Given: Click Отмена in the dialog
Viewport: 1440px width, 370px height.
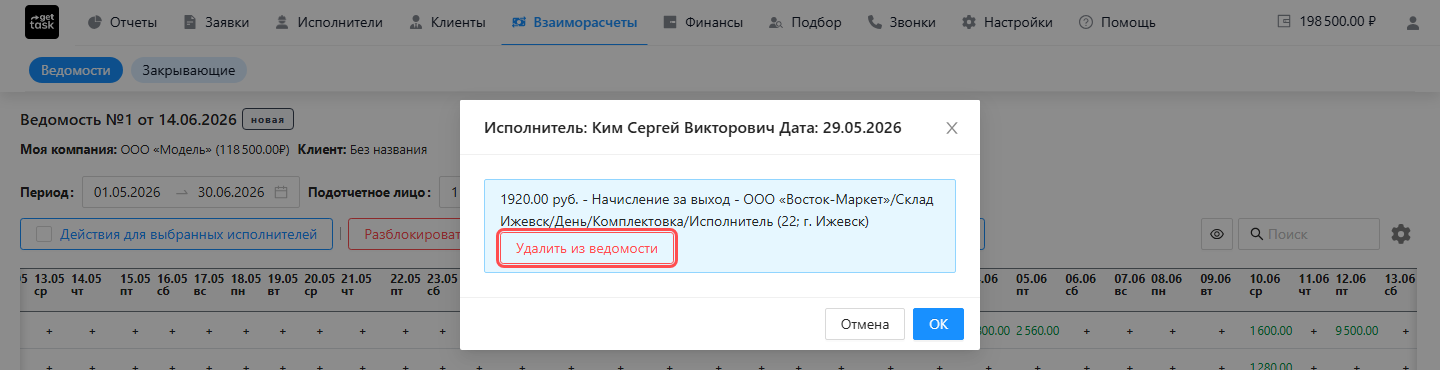Looking at the screenshot, I should 865,324.
